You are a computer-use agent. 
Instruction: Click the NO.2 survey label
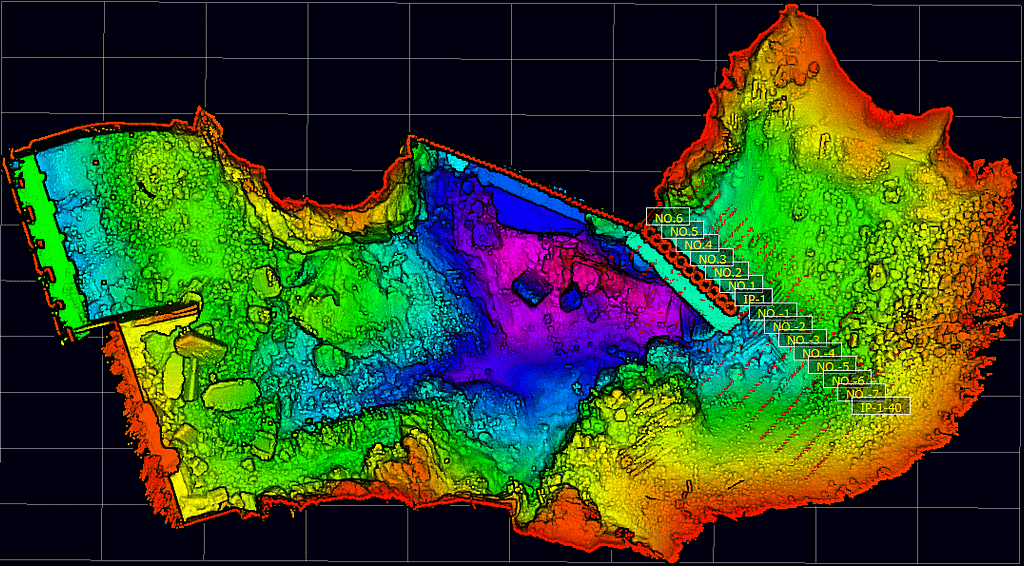[727, 272]
